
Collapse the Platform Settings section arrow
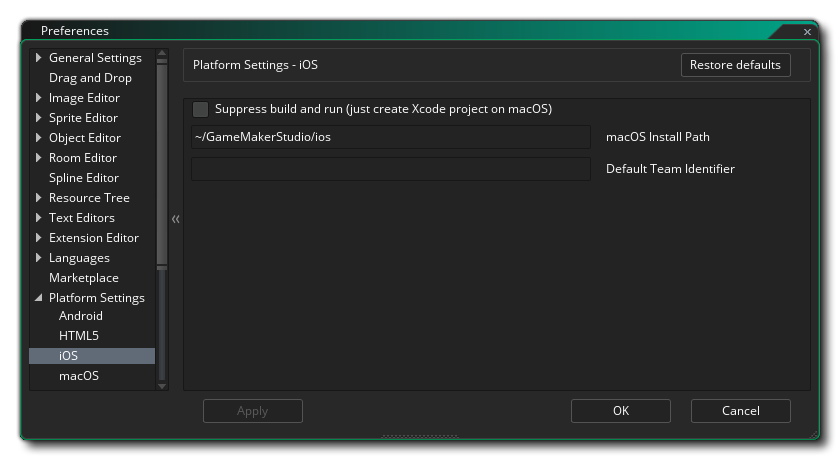(39, 298)
